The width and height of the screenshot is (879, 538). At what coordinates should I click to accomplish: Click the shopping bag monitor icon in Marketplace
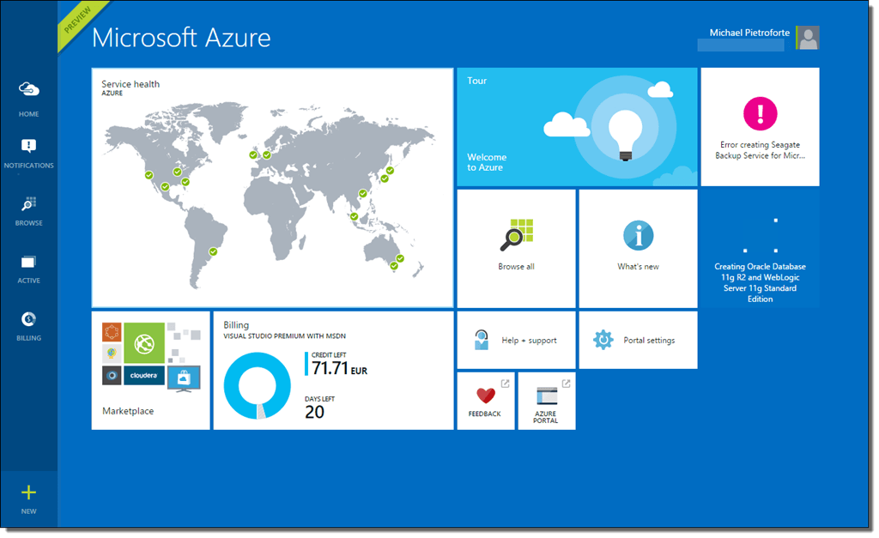184,378
